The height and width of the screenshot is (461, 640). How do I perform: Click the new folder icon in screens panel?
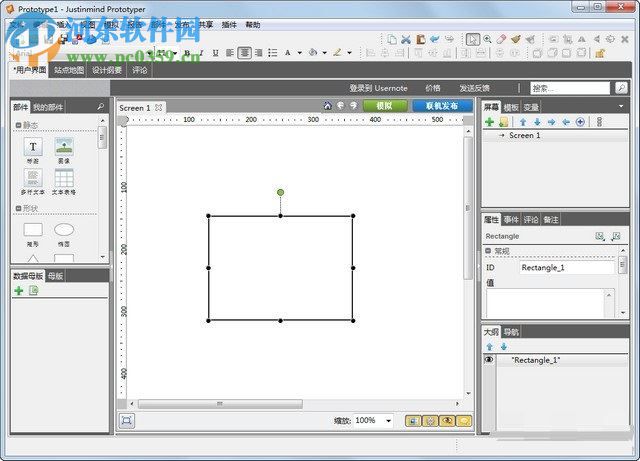point(504,122)
